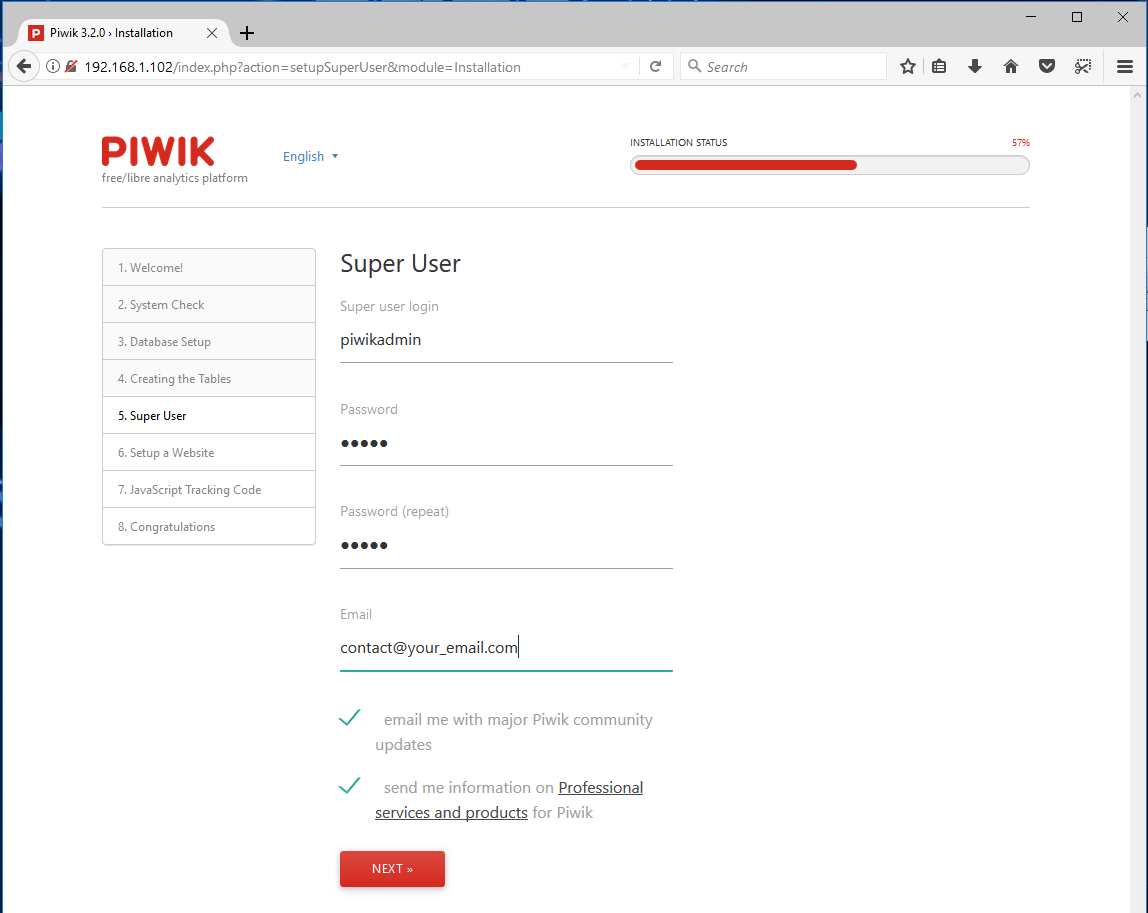Open the Professional services and products link
The image size is (1148, 913).
pos(509,800)
